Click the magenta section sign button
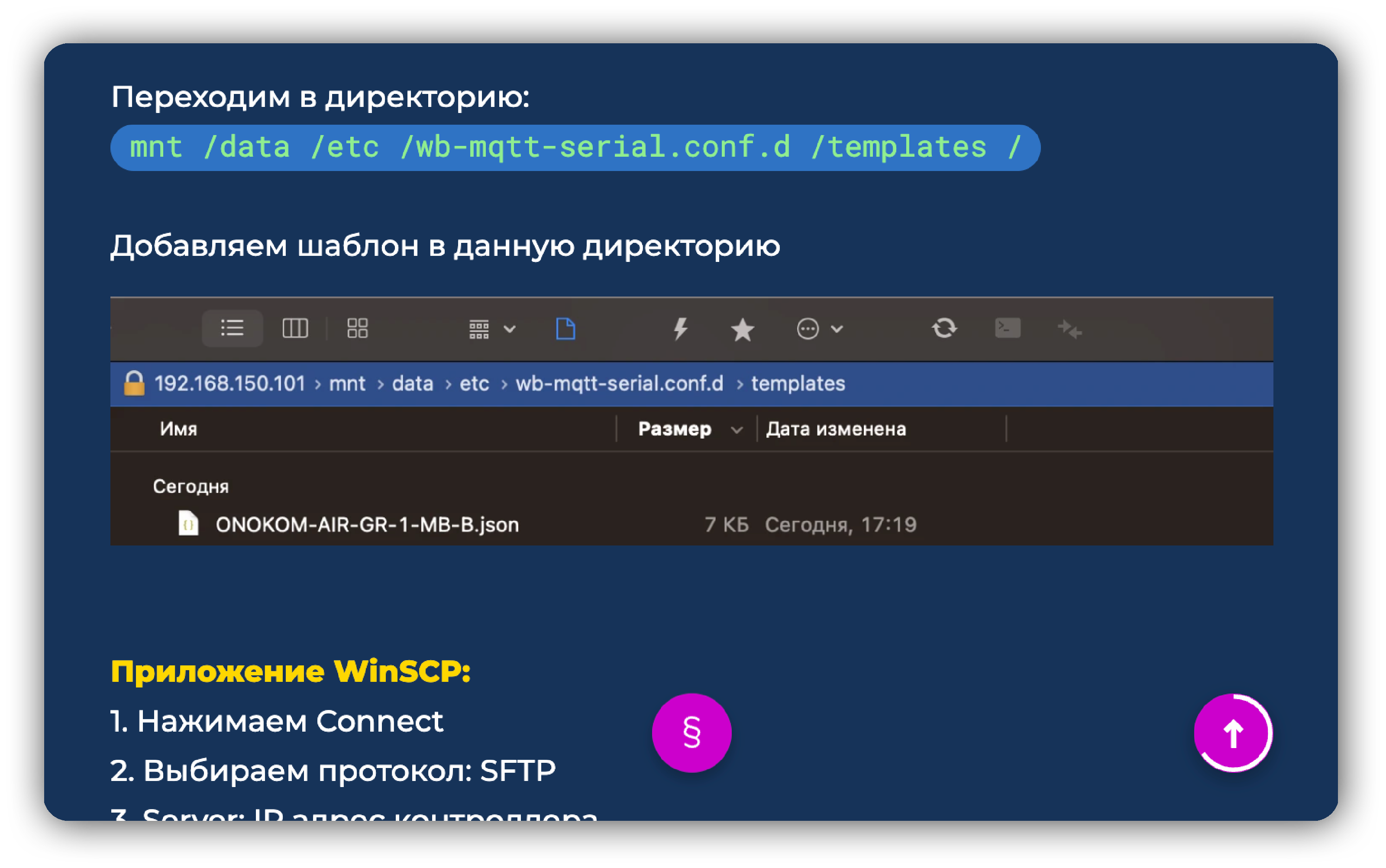The image size is (1386, 868). pos(691,733)
